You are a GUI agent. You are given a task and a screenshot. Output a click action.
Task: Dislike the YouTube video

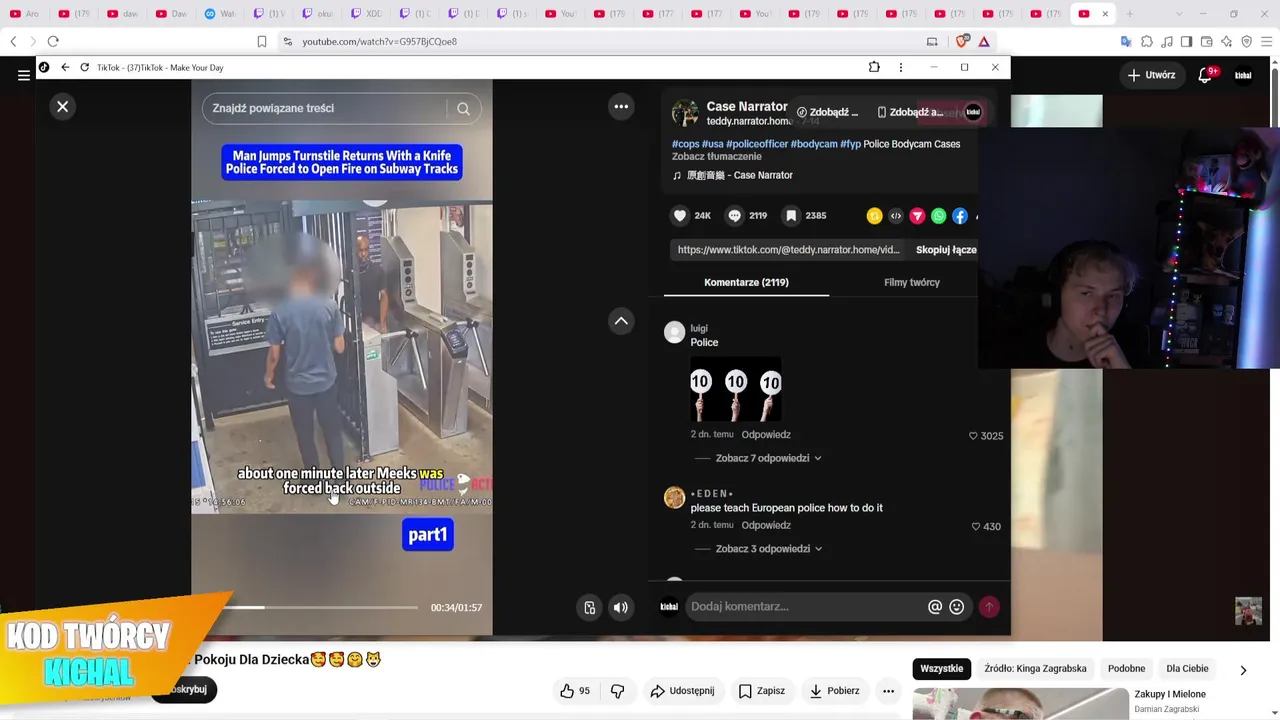(617, 691)
